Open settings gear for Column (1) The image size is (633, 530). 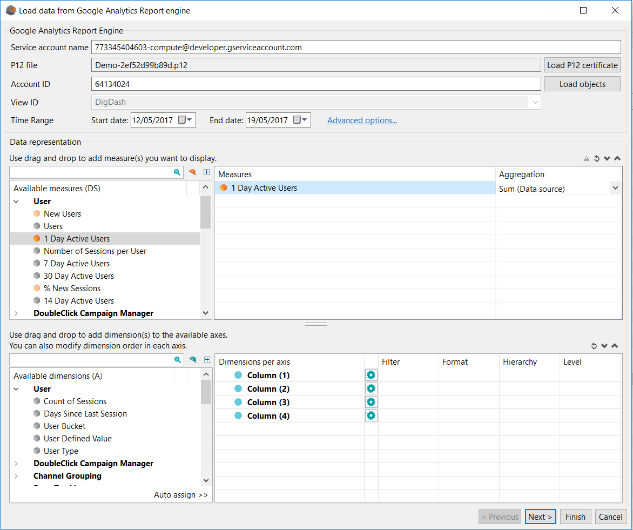371,375
